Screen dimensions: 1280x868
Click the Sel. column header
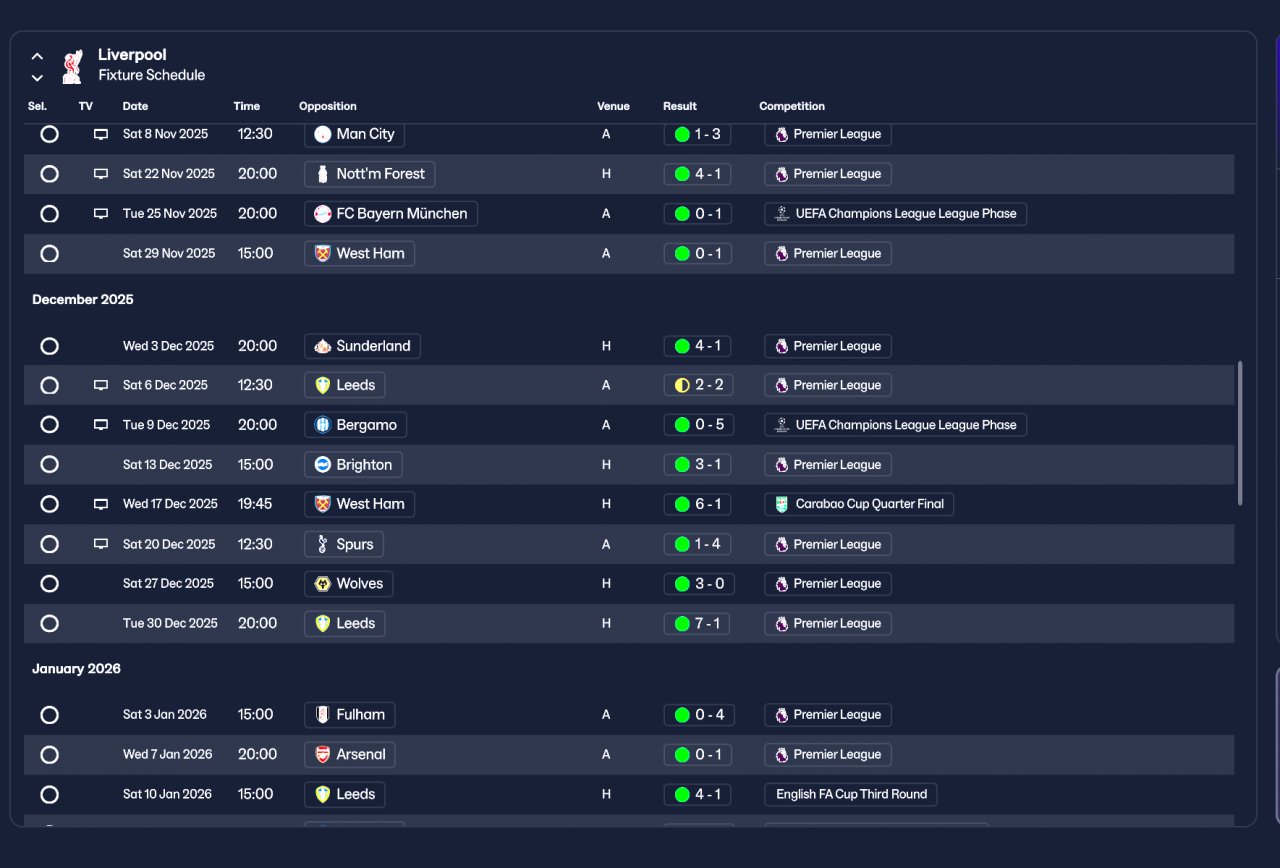(x=37, y=106)
